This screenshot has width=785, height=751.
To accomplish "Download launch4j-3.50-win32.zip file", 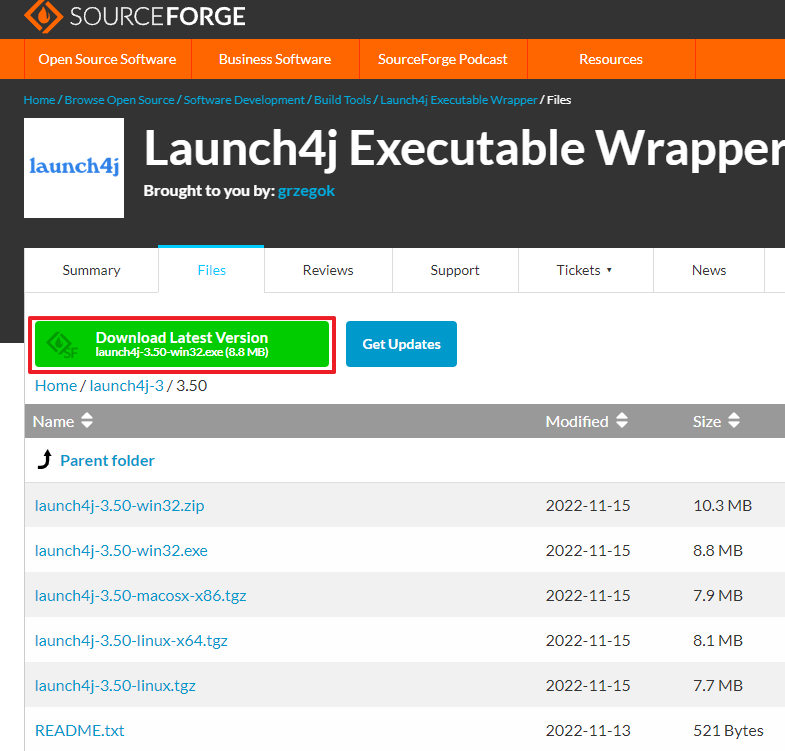I will point(120,505).
